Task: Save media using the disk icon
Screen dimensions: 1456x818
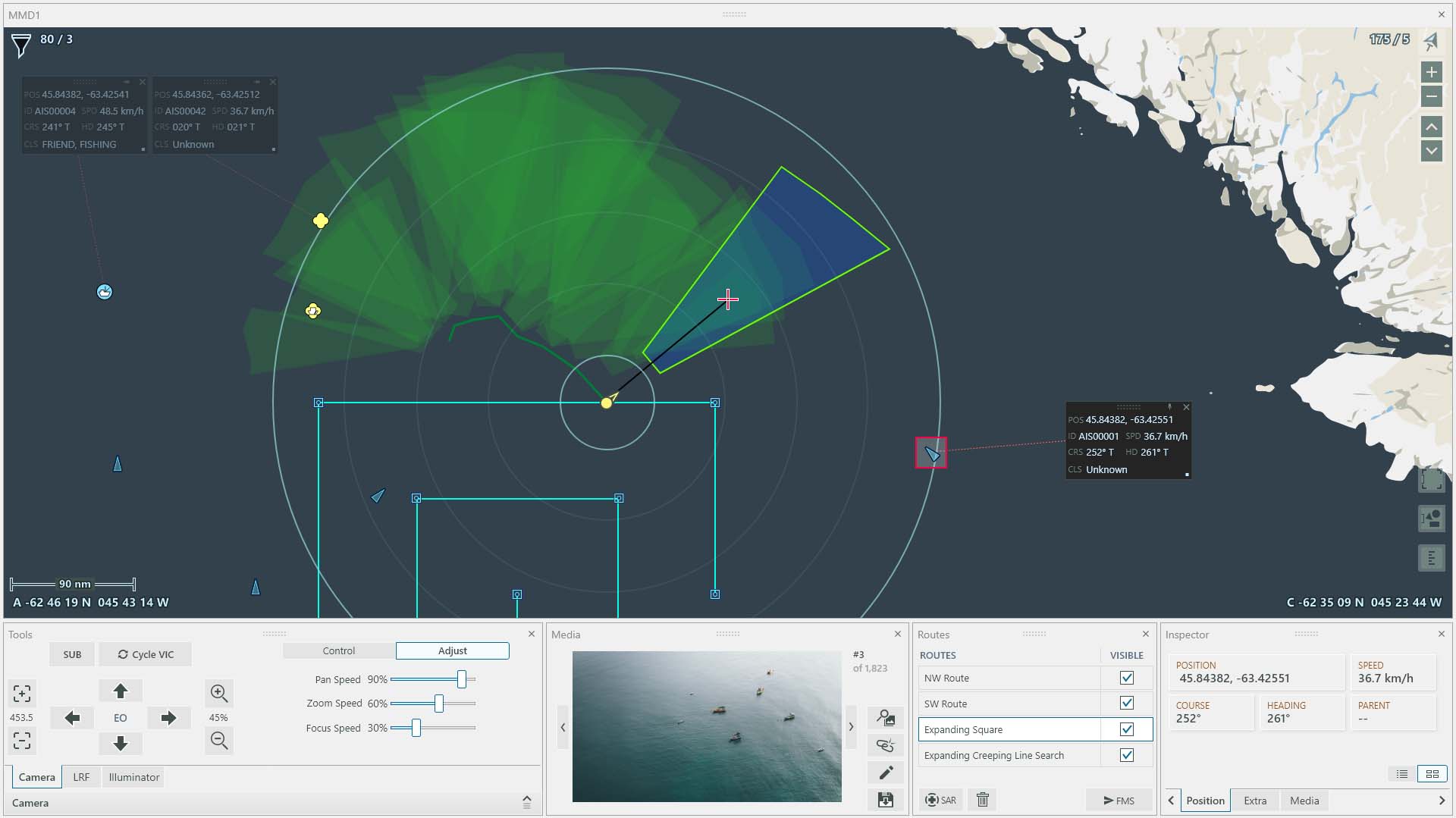Action: [885, 800]
